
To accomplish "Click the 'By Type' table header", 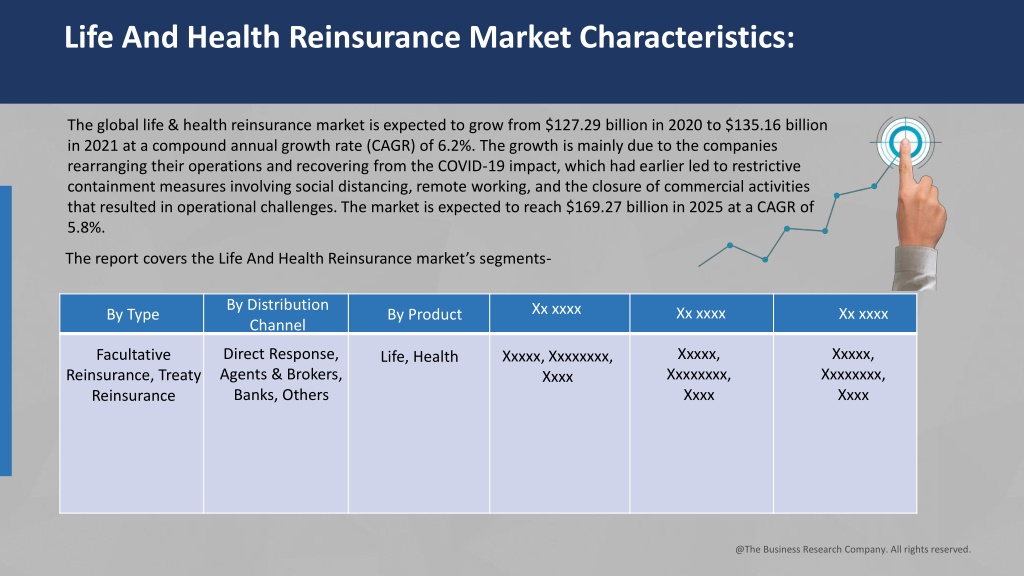I will click(132, 314).
